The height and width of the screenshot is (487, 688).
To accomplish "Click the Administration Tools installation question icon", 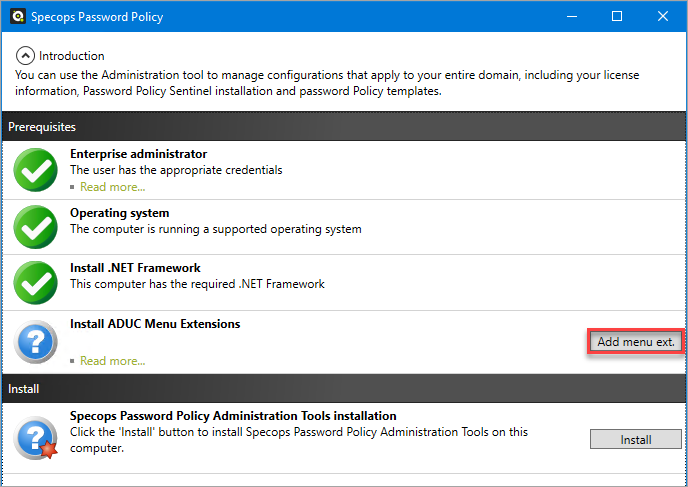I will (36, 437).
